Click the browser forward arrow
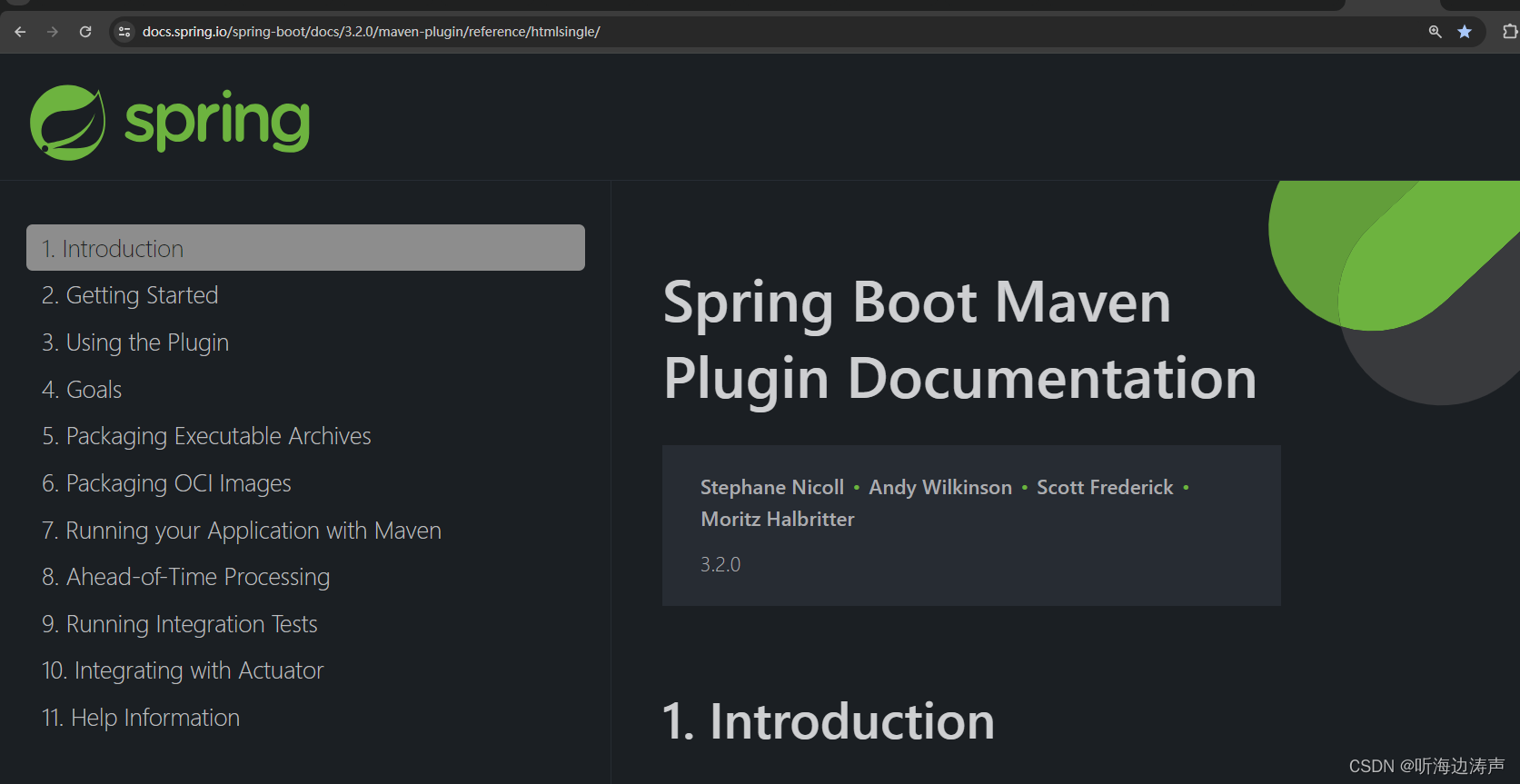The width and height of the screenshot is (1520, 784). coord(53,32)
